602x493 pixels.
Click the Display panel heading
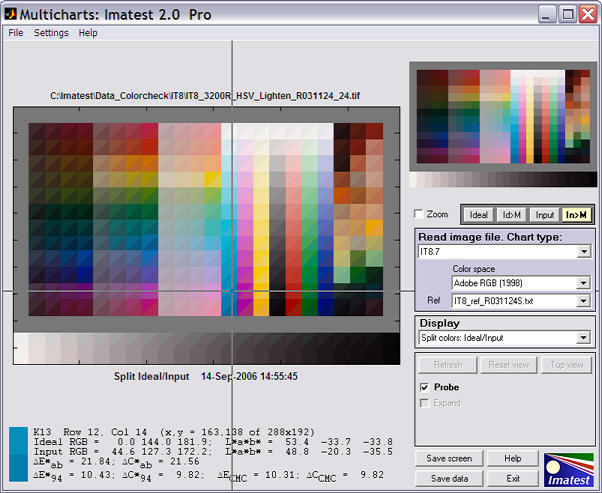(x=440, y=323)
